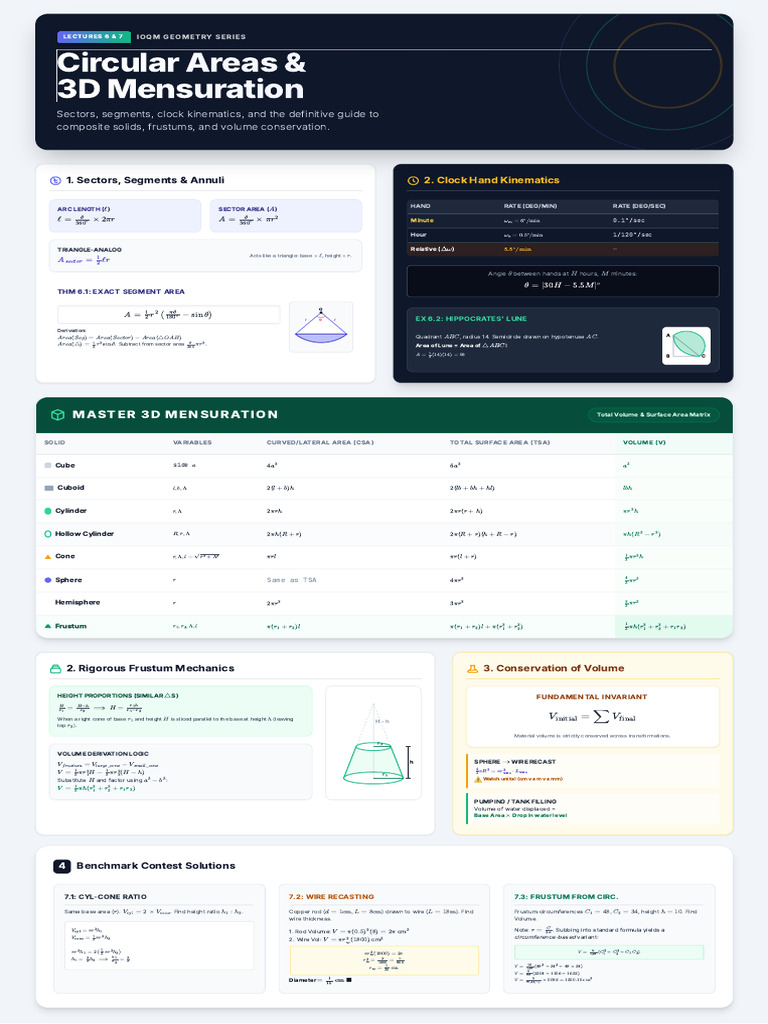Screen dimensions: 768x1024
Task: Click Same as TSA in Sphere row
Action: coord(291,580)
